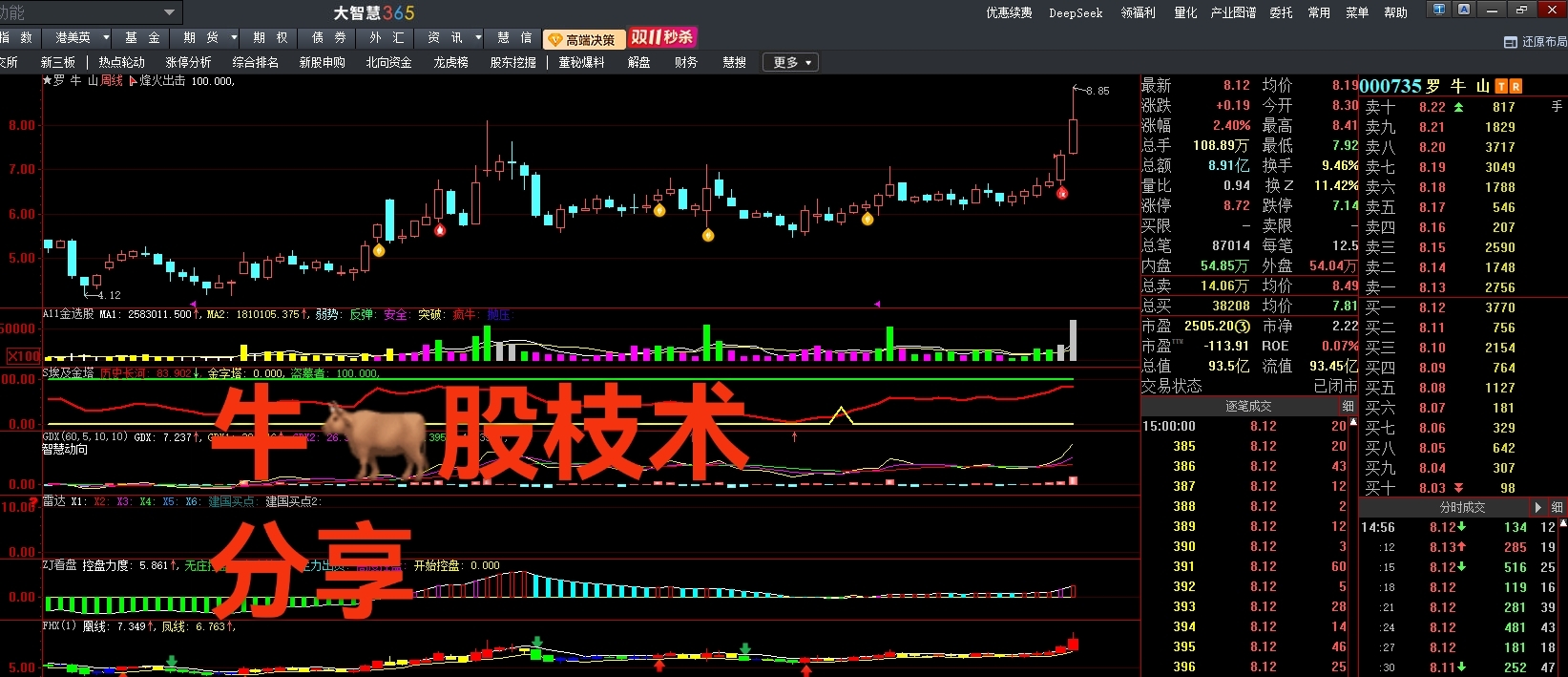Click the 涨停分析 link
Image resolution: width=1568 pixels, height=677 pixels.
click(x=189, y=63)
